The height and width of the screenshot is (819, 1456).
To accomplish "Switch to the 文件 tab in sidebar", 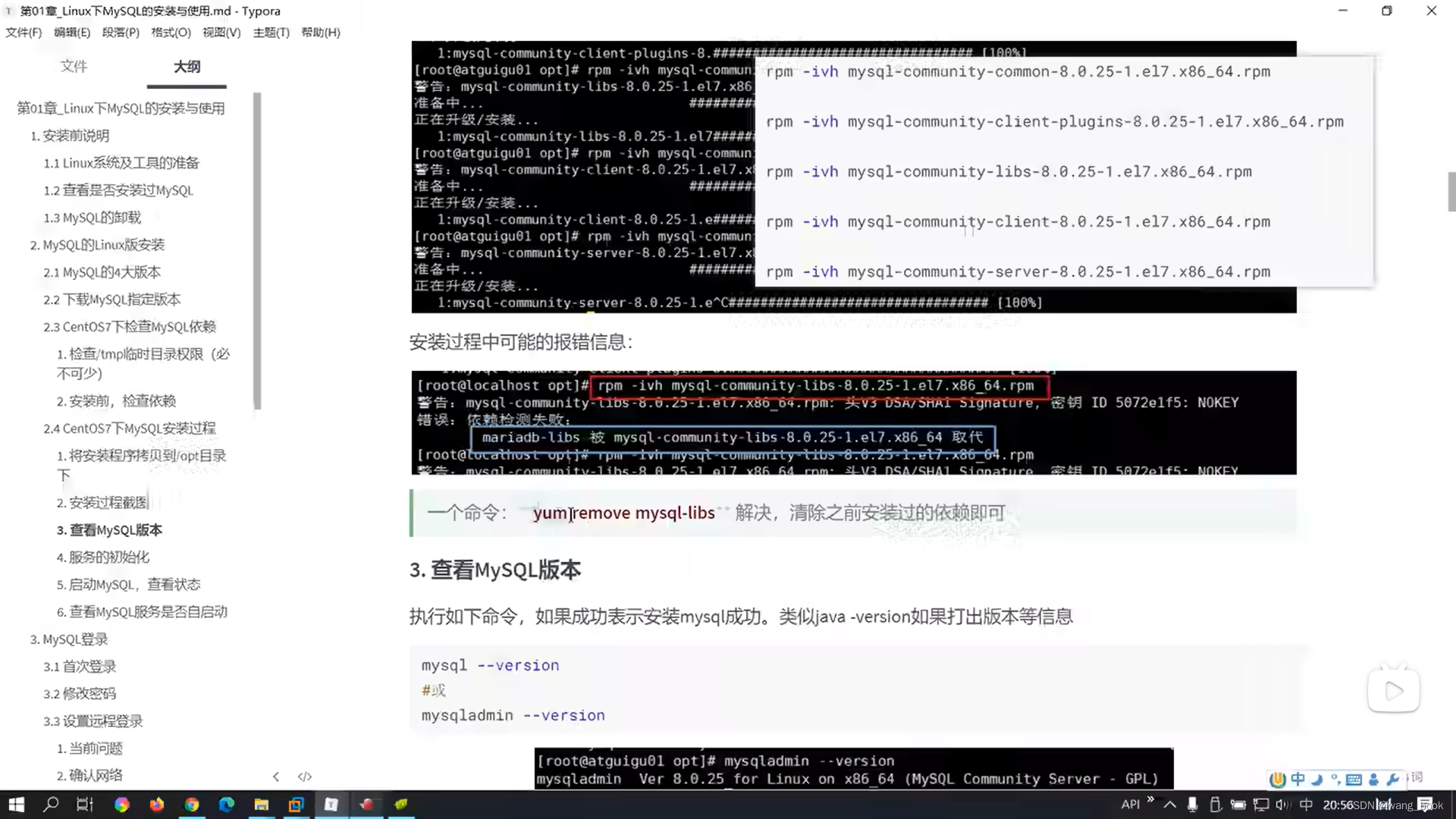I will (x=74, y=67).
